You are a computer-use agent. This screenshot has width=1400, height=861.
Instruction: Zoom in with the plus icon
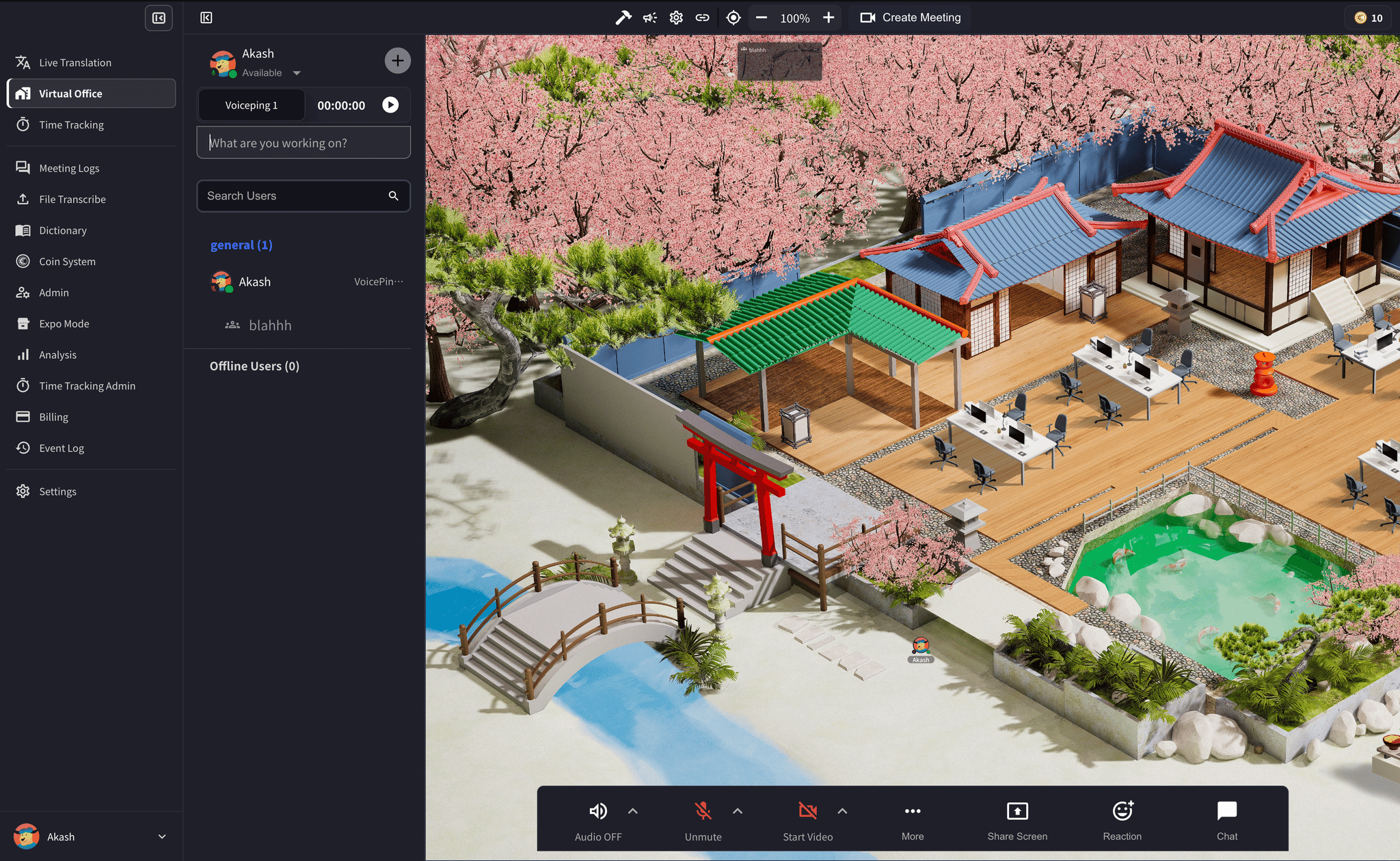829,18
